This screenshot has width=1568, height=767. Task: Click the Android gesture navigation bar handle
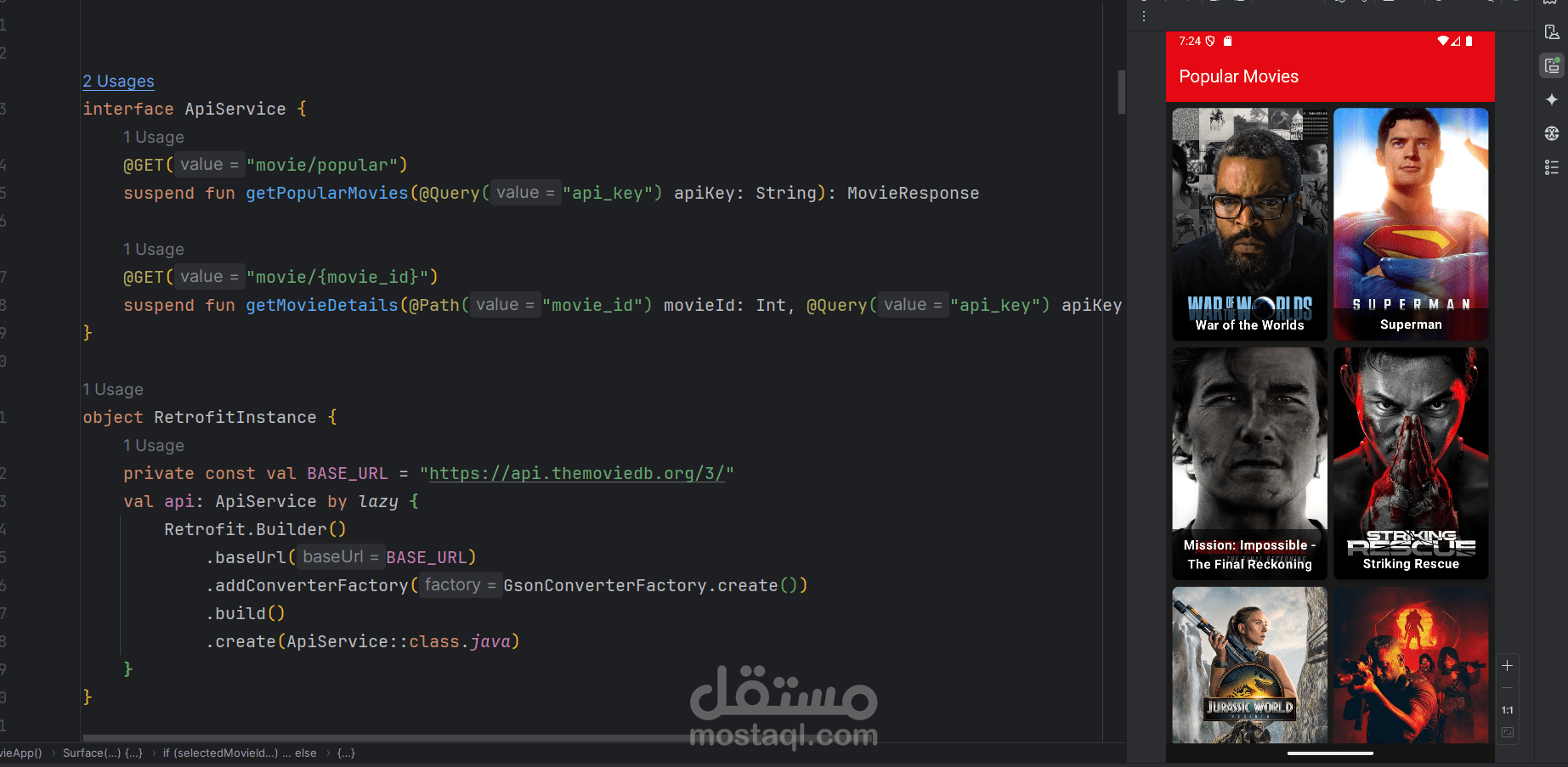pyautogui.click(x=1330, y=753)
